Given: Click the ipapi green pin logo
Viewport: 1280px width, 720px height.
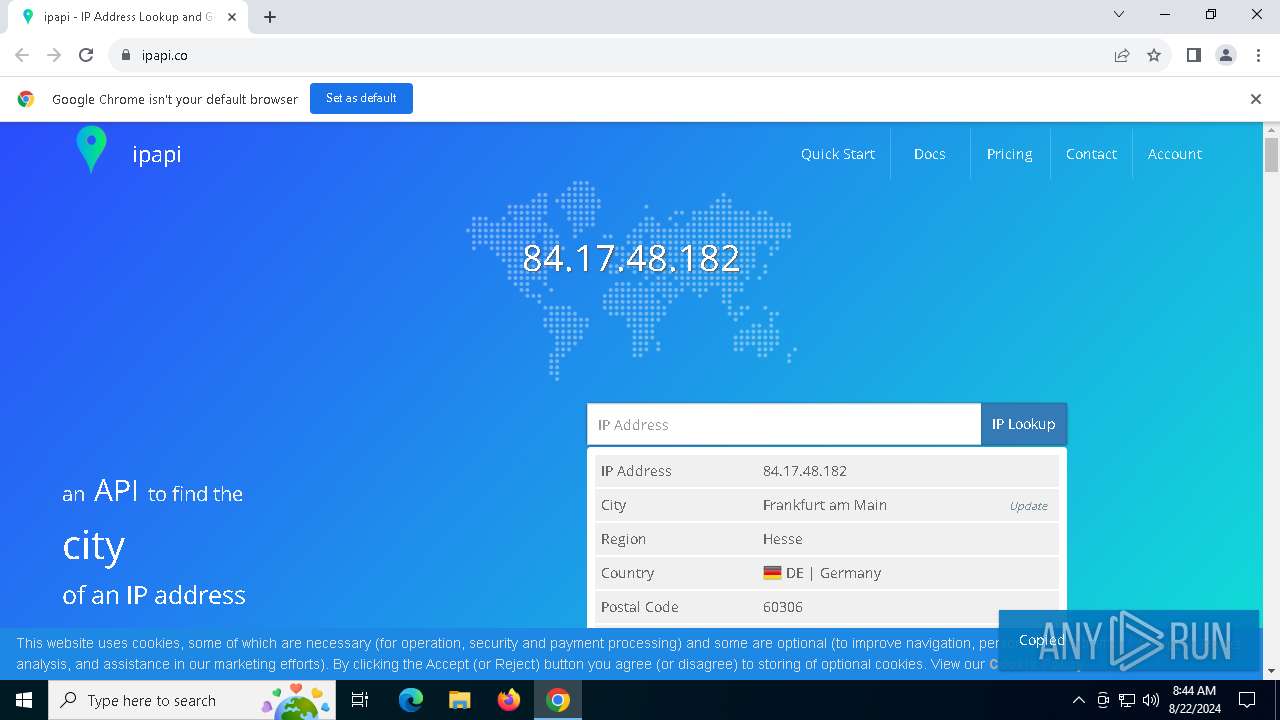Looking at the screenshot, I should (x=91, y=150).
